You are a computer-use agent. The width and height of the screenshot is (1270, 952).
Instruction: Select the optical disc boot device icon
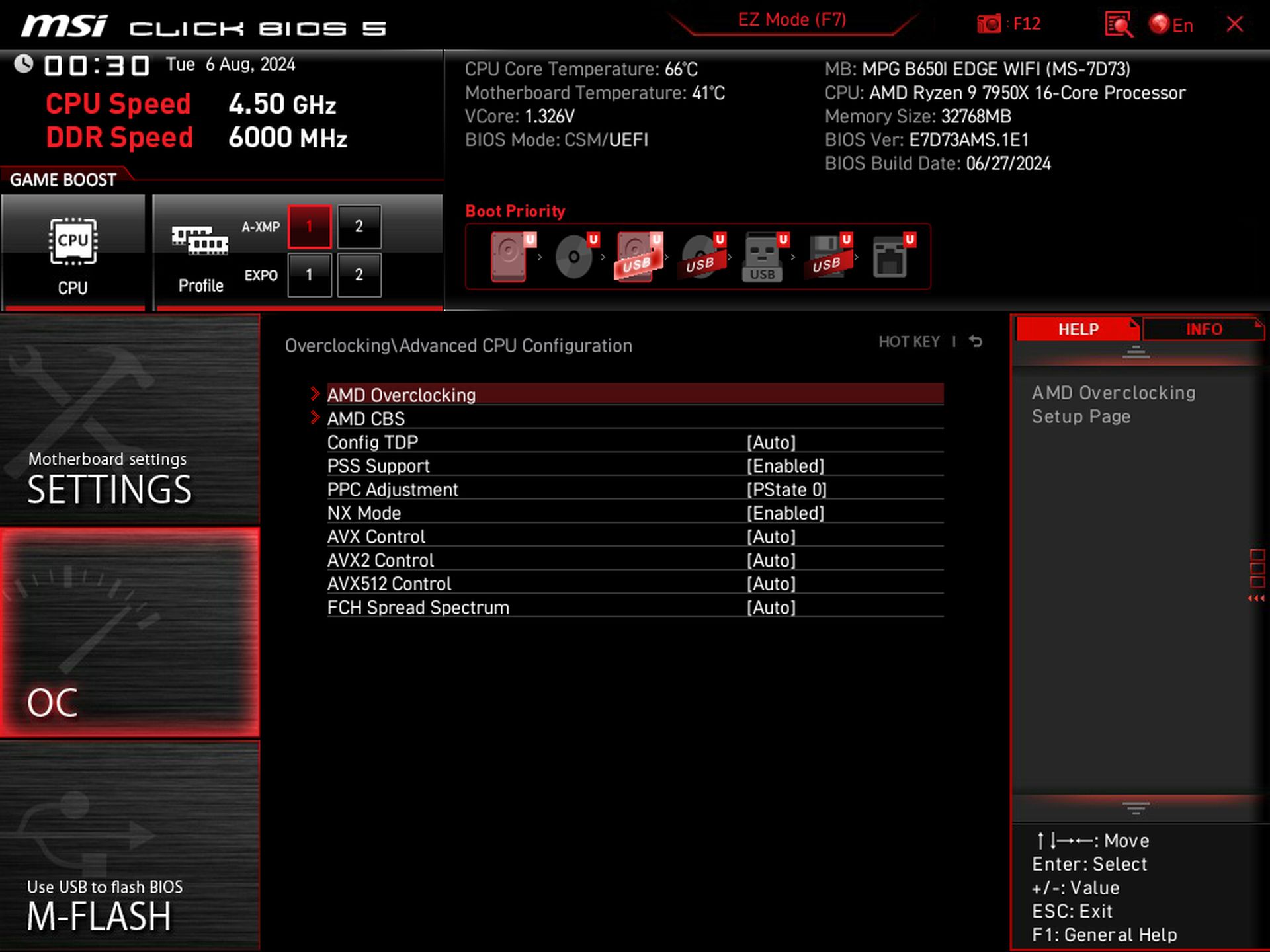(573, 257)
